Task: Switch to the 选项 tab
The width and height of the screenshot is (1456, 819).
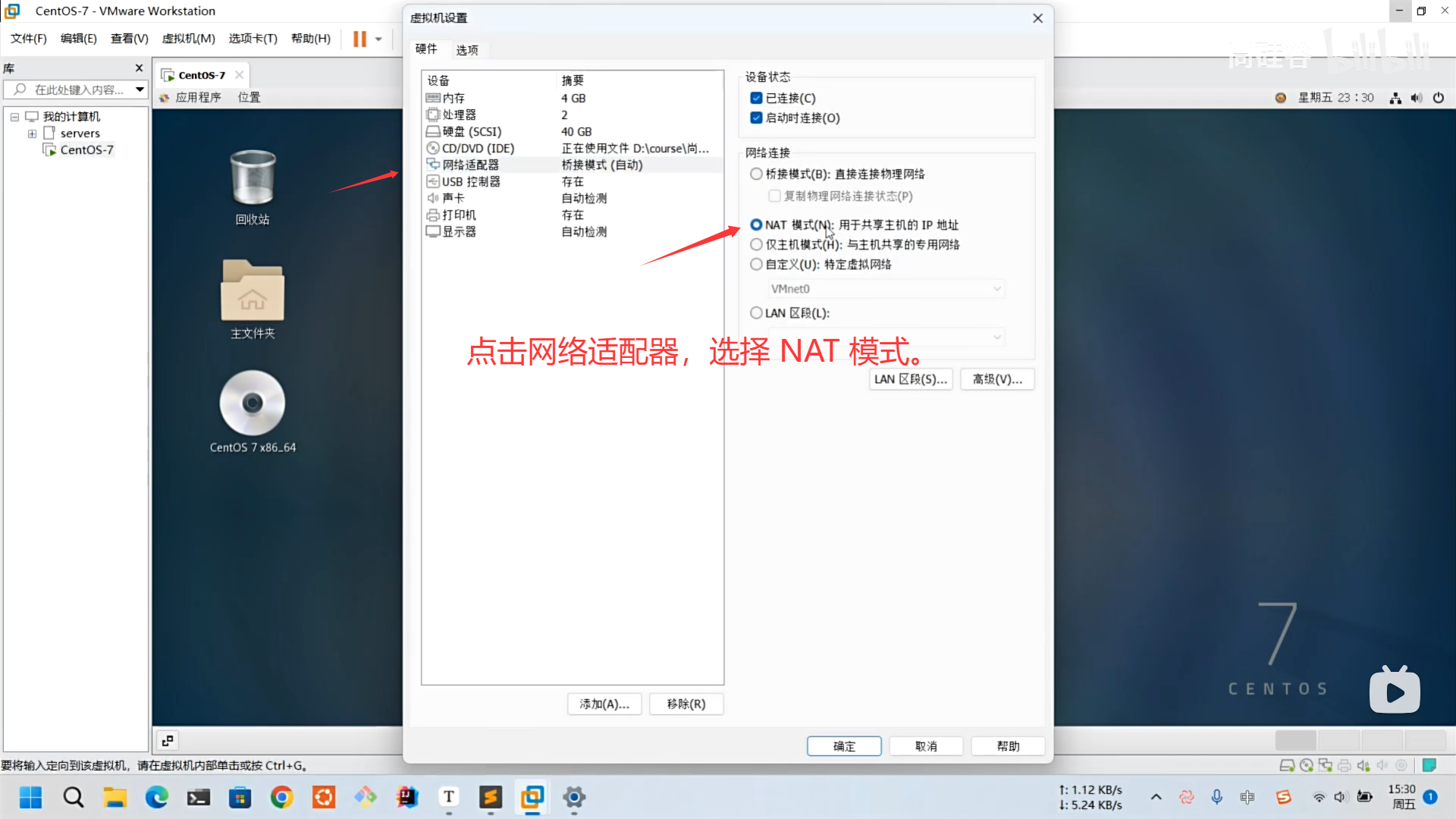Action: (466, 50)
